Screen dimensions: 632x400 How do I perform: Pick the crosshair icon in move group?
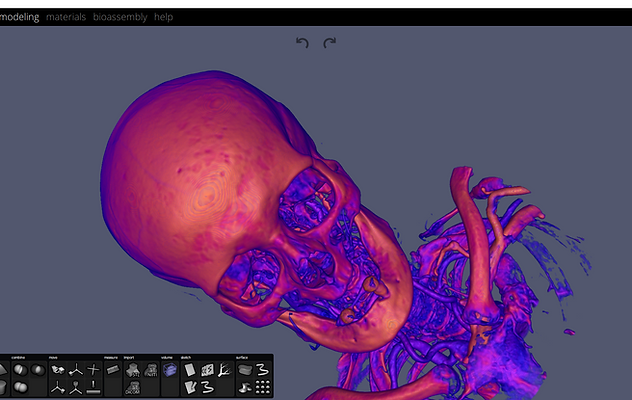[93, 369]
